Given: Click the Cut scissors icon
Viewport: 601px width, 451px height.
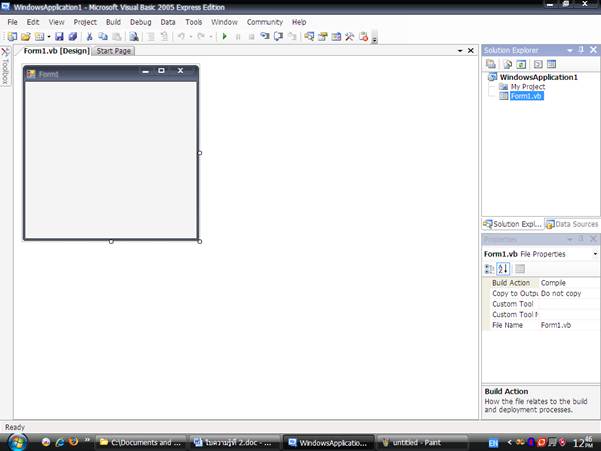Looking at the screenshot, I should coord(89,36).
